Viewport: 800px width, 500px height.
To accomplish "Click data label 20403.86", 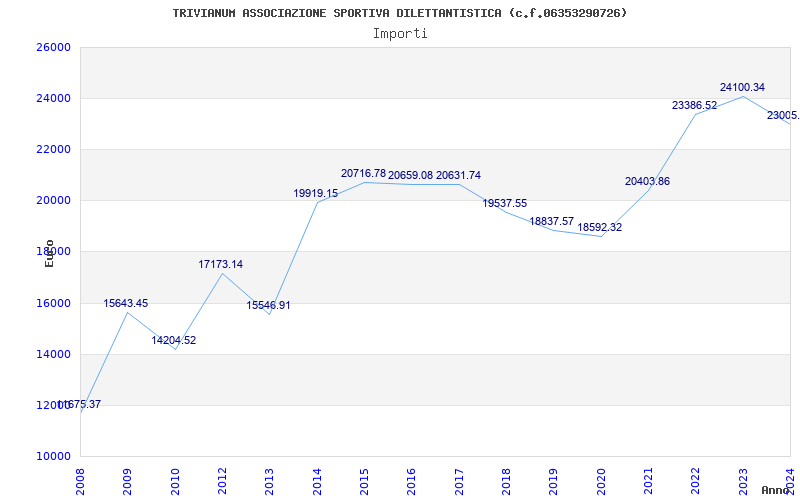I will pos(647,182).
